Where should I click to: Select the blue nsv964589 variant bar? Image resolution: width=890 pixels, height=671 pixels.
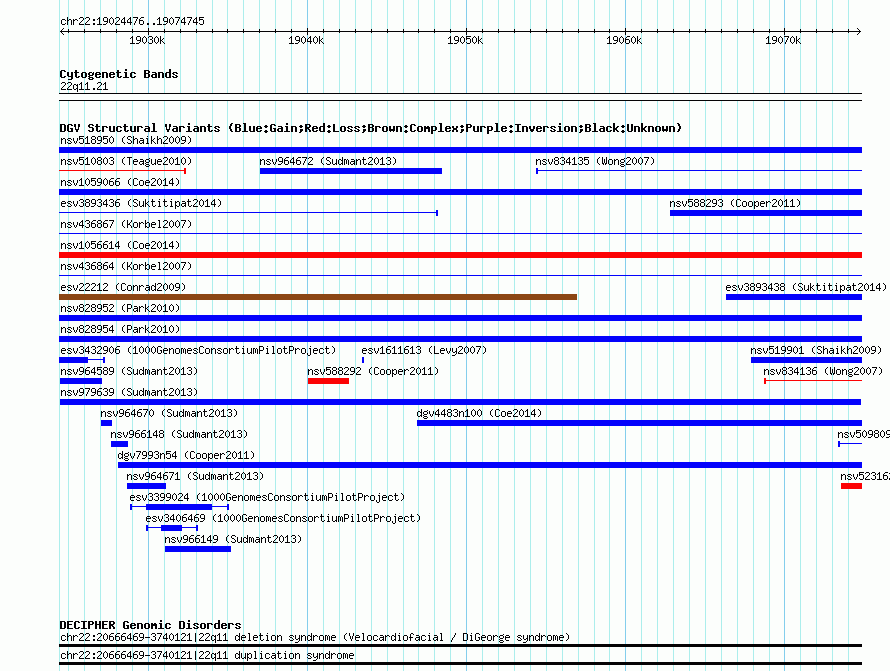point(81,381)
